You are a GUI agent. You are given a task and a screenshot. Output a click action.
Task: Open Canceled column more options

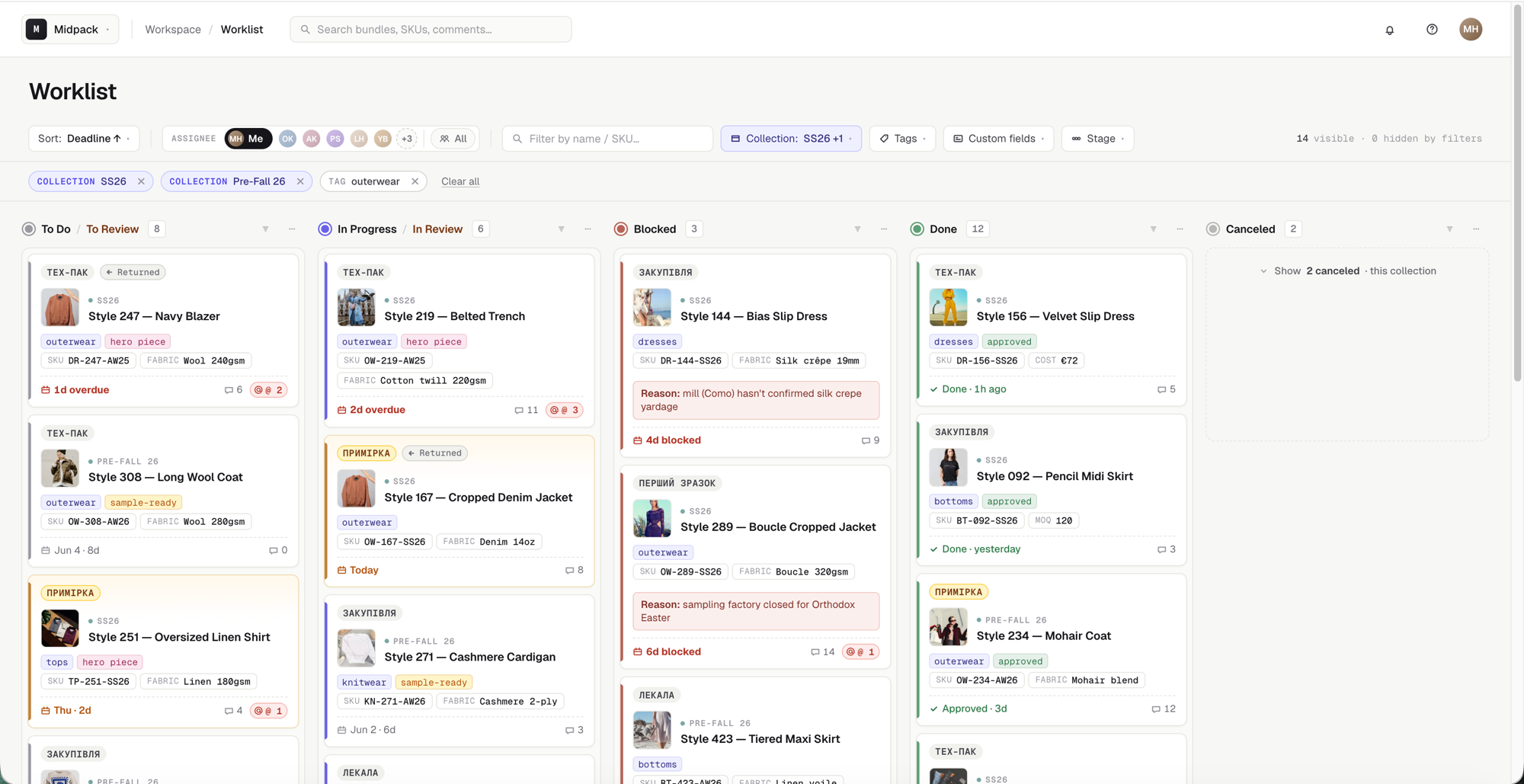tap(1476, 229)
